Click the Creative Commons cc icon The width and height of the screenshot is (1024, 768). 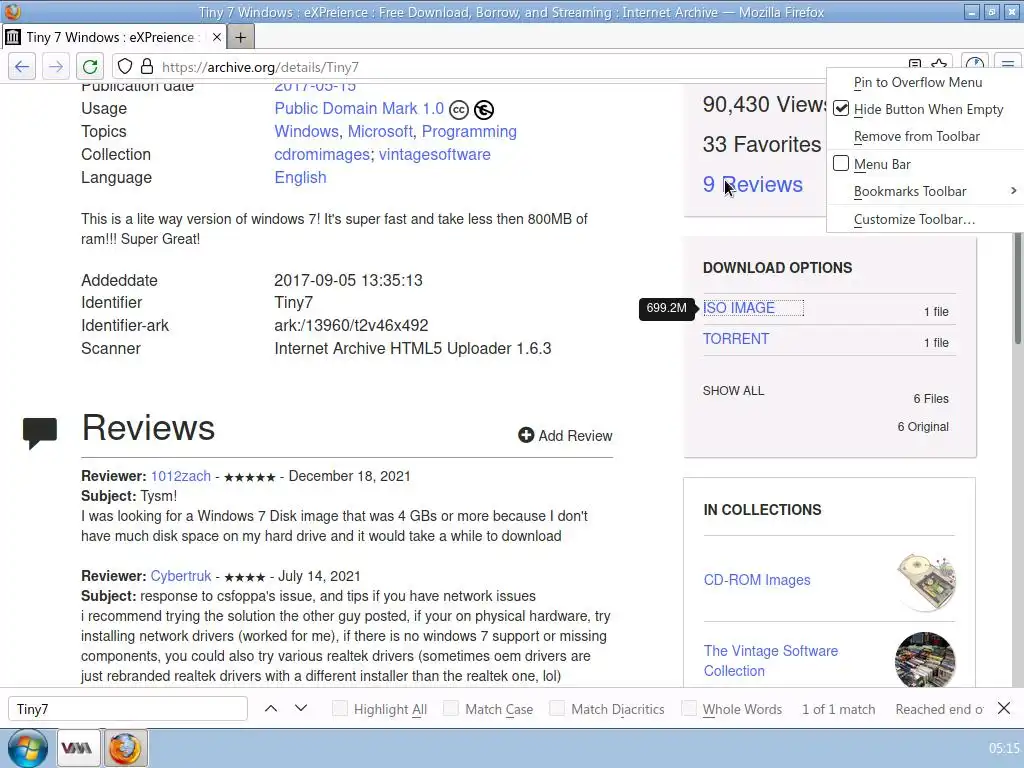point(459,110)
